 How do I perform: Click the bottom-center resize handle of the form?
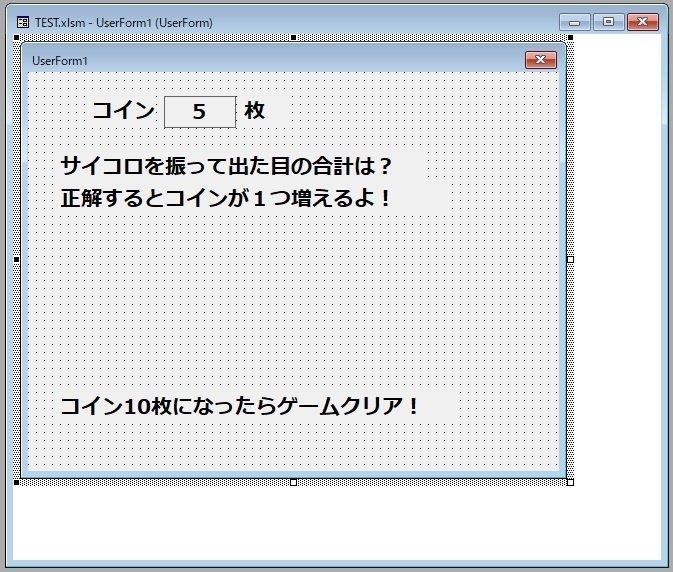click(294, 483)
